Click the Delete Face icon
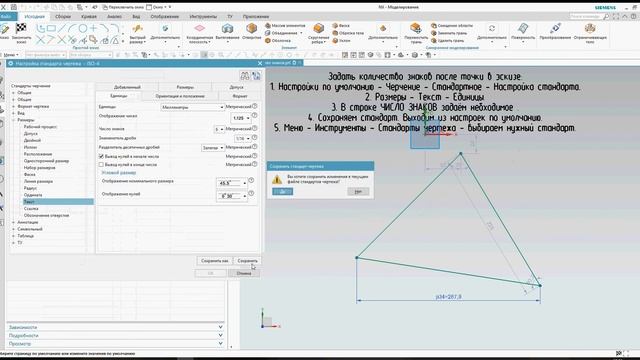This screenshot has height=360, width=640. [x=434, y=40]
